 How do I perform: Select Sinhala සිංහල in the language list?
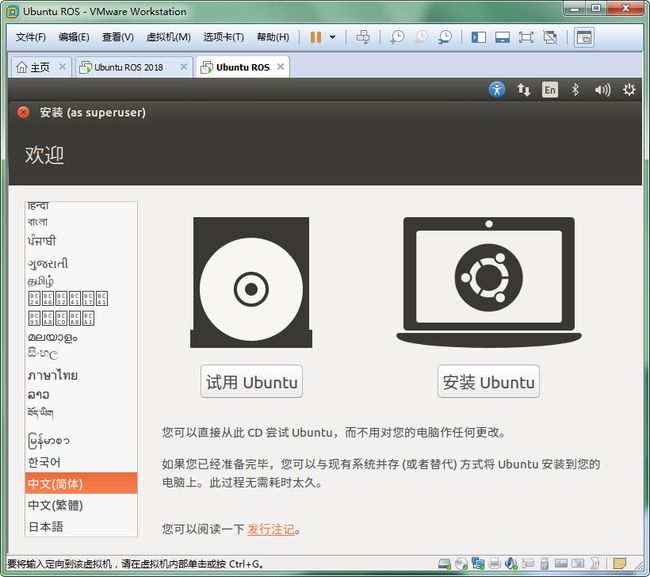click(x=81, y=354)
